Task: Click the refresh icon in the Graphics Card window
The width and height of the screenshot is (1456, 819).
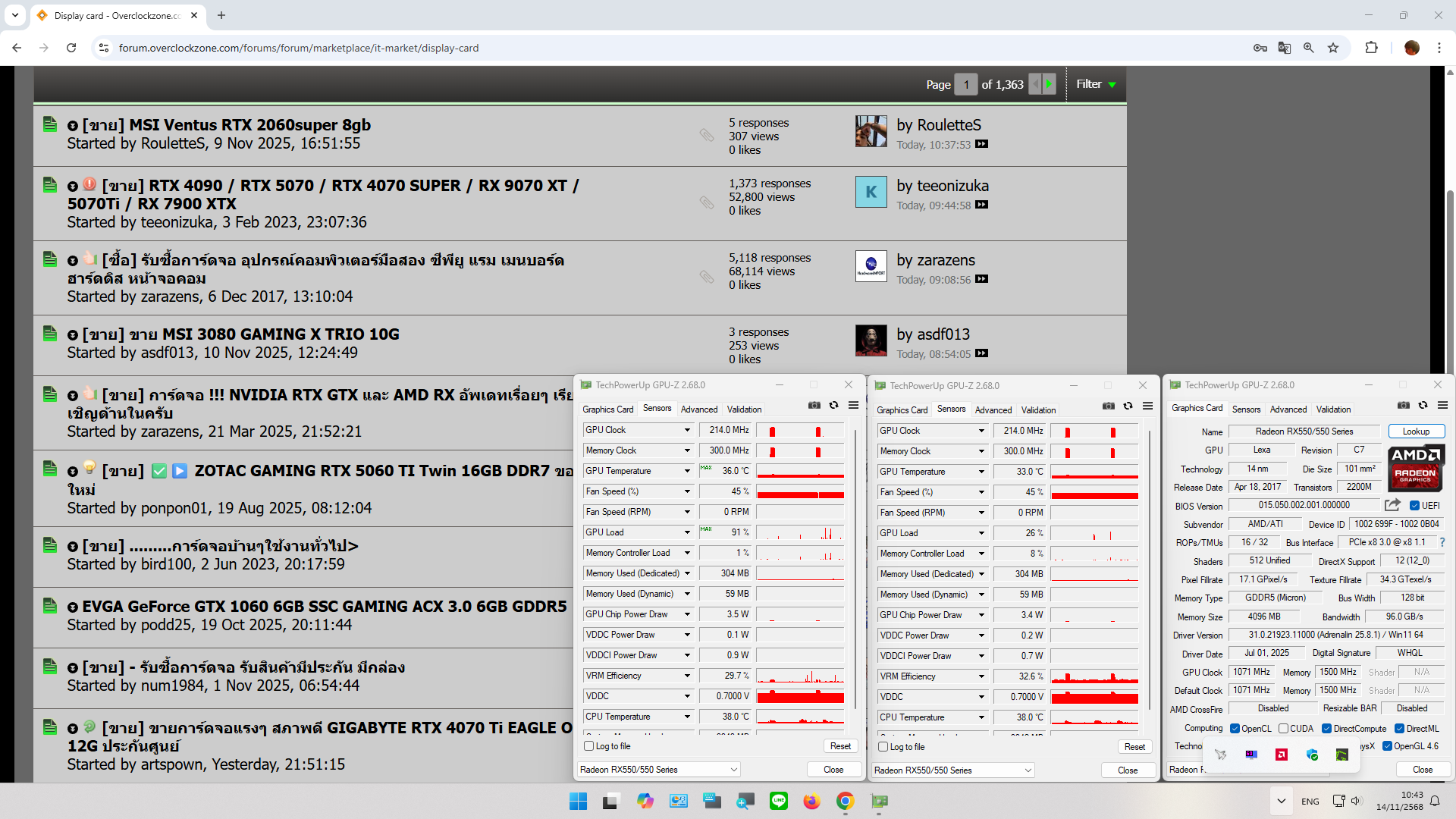Action: [x=1423, y=405]
